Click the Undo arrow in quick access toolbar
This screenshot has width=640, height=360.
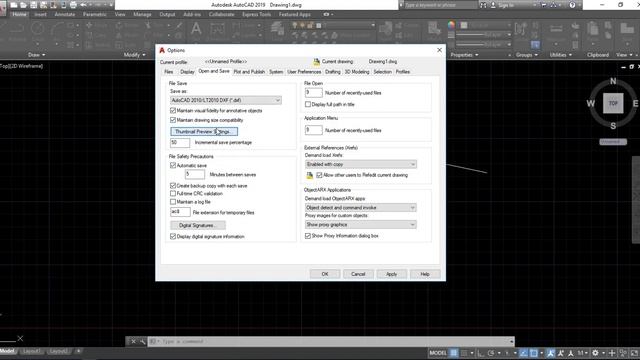point(83,5)
